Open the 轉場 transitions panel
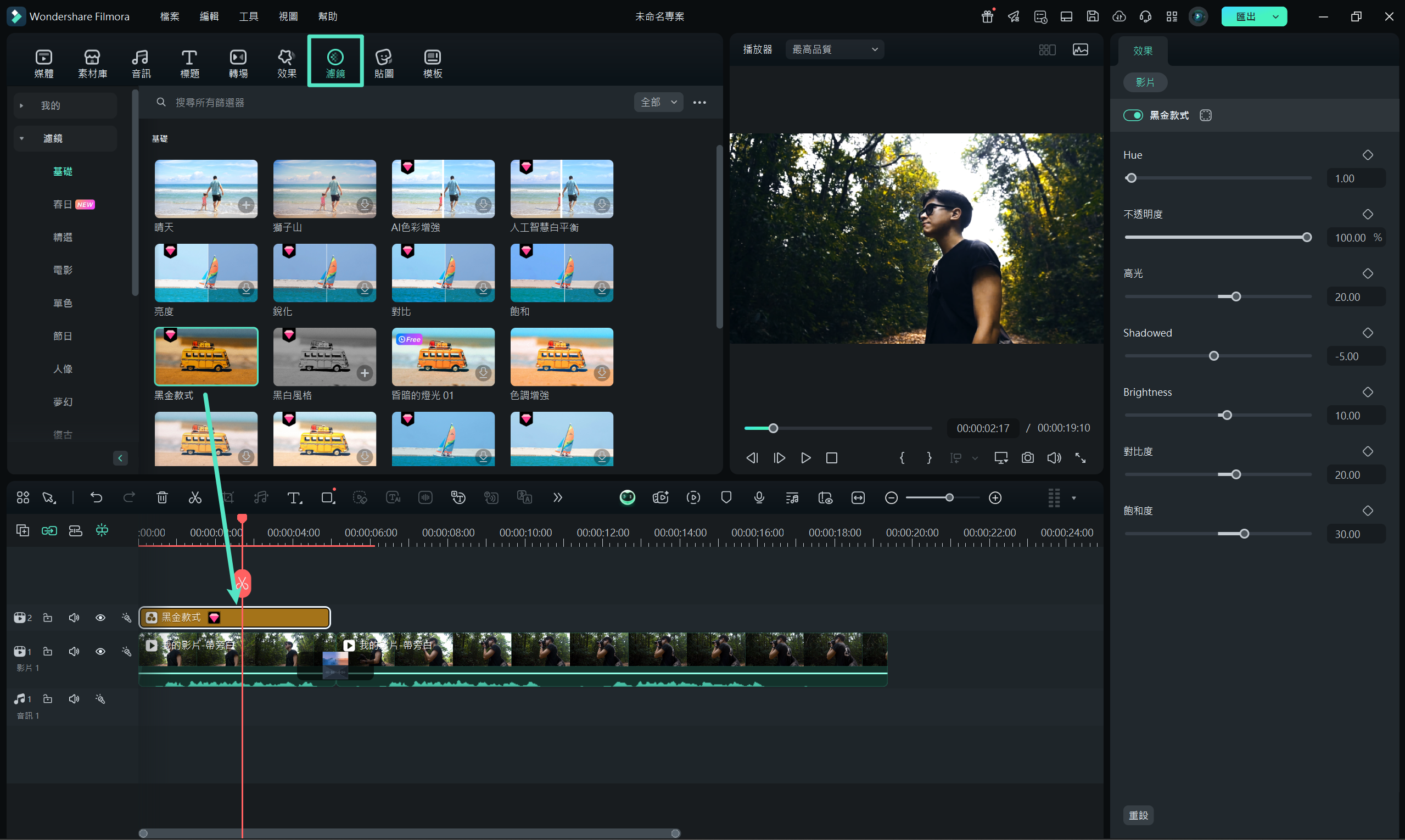Screen dimensions: 1405x840 pos(238,63)
